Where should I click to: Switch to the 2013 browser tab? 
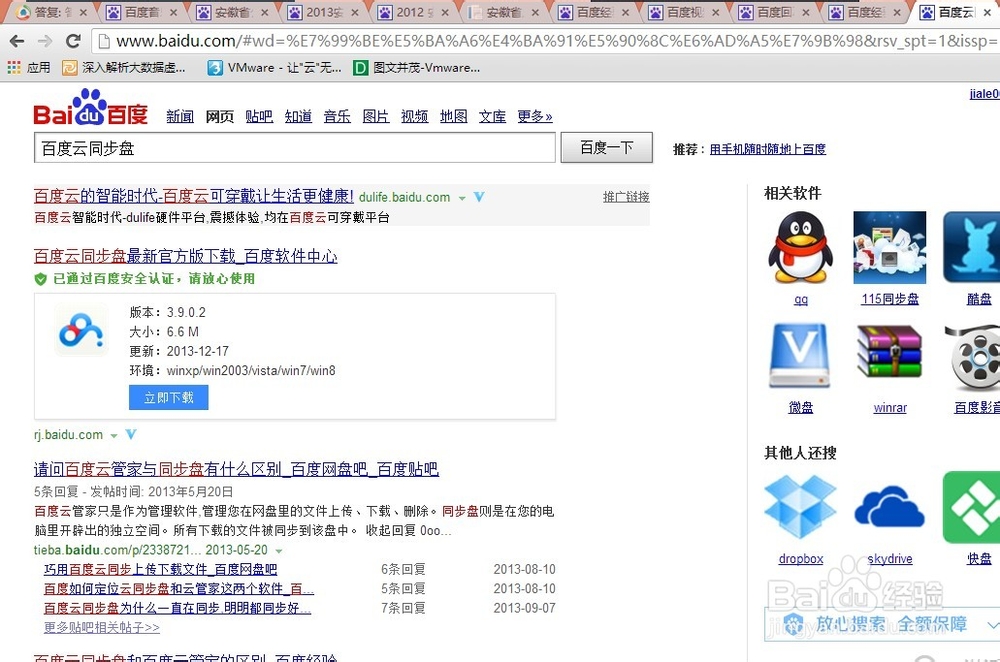[x=322, y=11]
